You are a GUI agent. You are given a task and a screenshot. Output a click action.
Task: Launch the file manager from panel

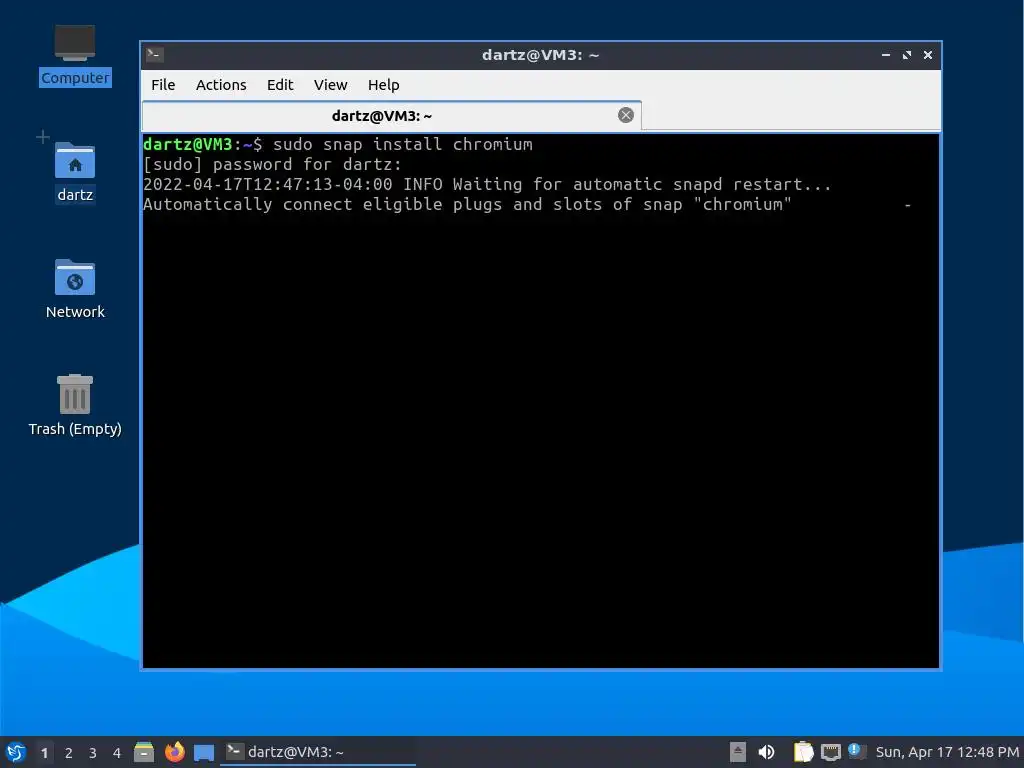coord(144,752)
